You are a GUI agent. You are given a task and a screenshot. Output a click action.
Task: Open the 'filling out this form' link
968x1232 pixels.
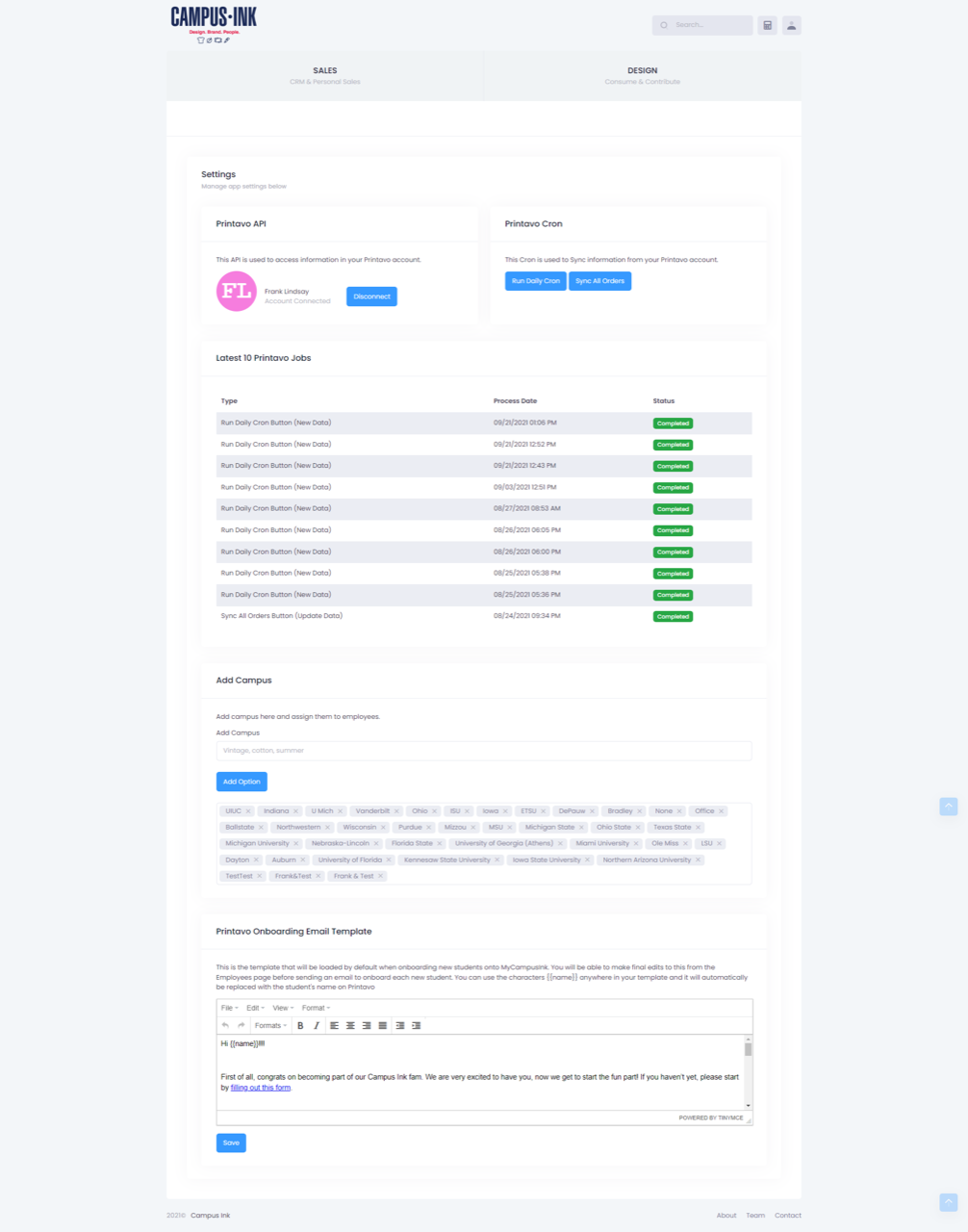(261, 1088)
